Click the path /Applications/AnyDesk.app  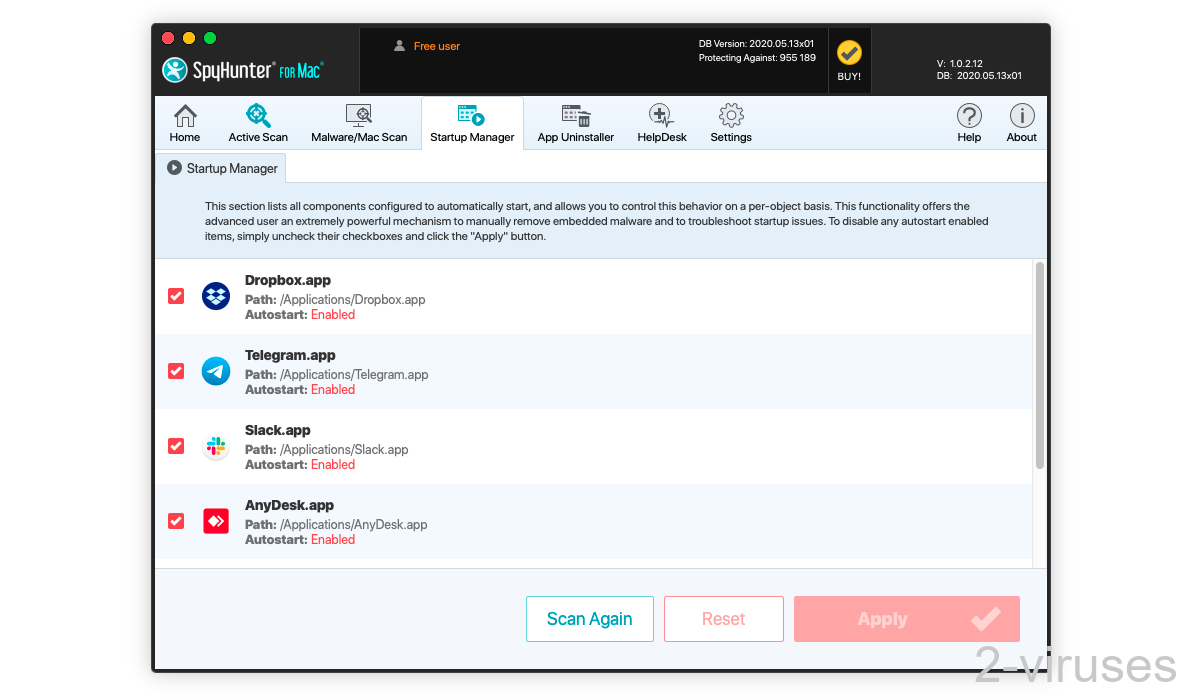tap(354, 524)
